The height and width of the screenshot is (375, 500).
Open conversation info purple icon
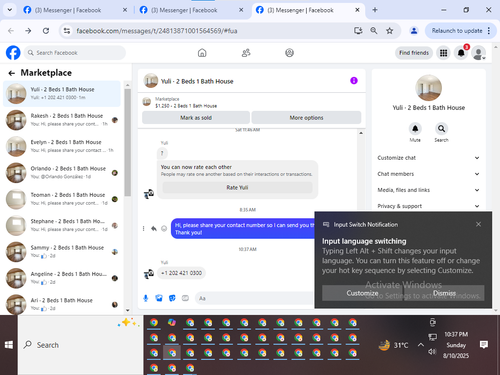click(354, 81)
